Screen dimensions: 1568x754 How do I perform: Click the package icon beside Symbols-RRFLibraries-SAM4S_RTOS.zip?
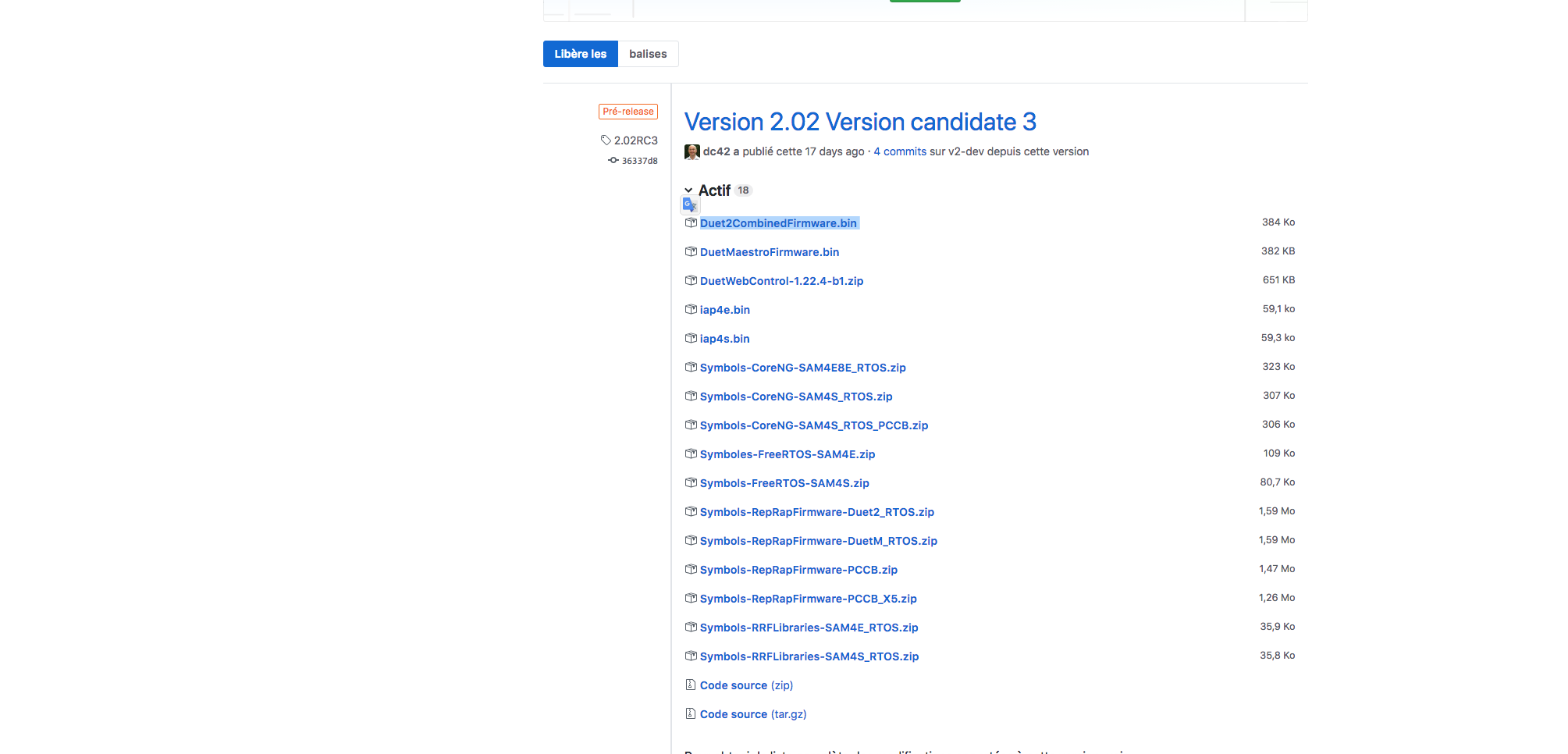click(x=691, y=656)
